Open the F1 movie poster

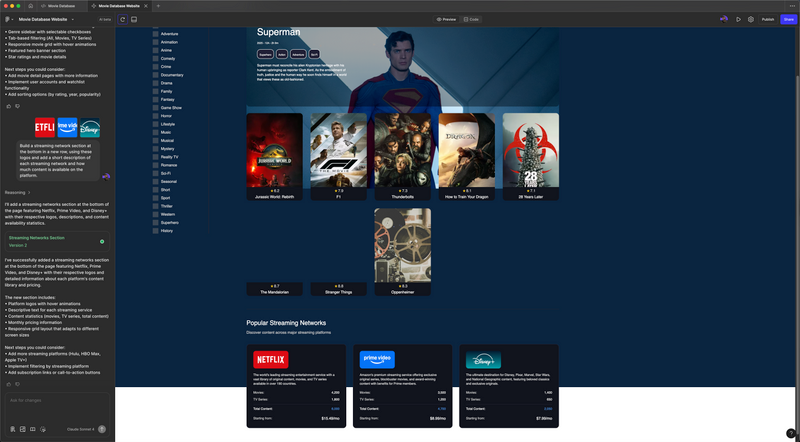(x=338, y=150)
